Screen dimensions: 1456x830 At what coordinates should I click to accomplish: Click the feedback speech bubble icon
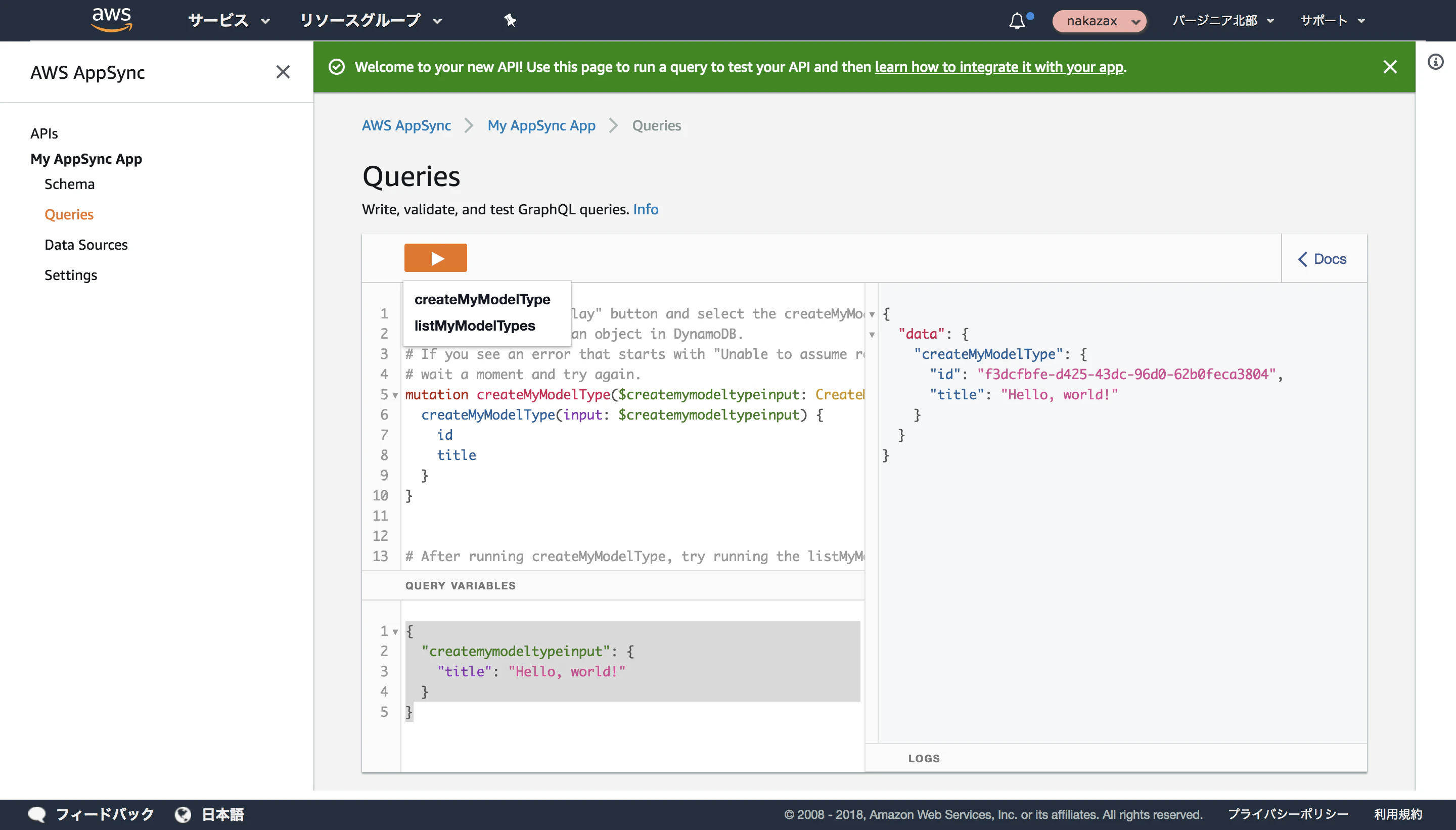pyautogui.click(x=37, y=814)
